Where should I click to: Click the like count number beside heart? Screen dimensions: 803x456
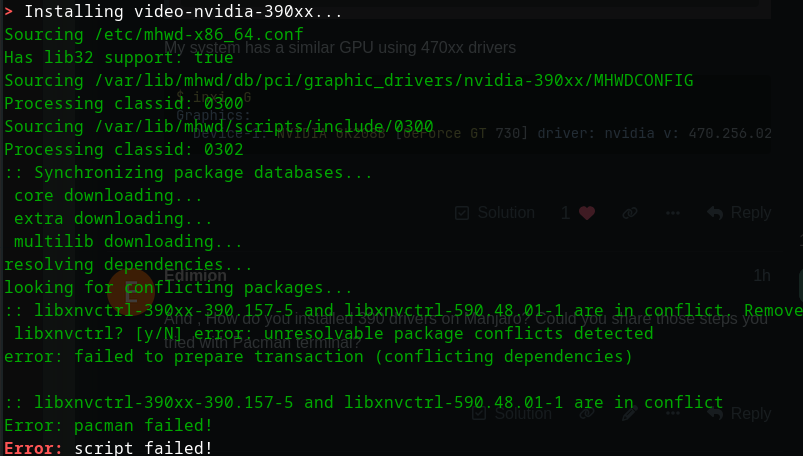[x=566, y=213]
